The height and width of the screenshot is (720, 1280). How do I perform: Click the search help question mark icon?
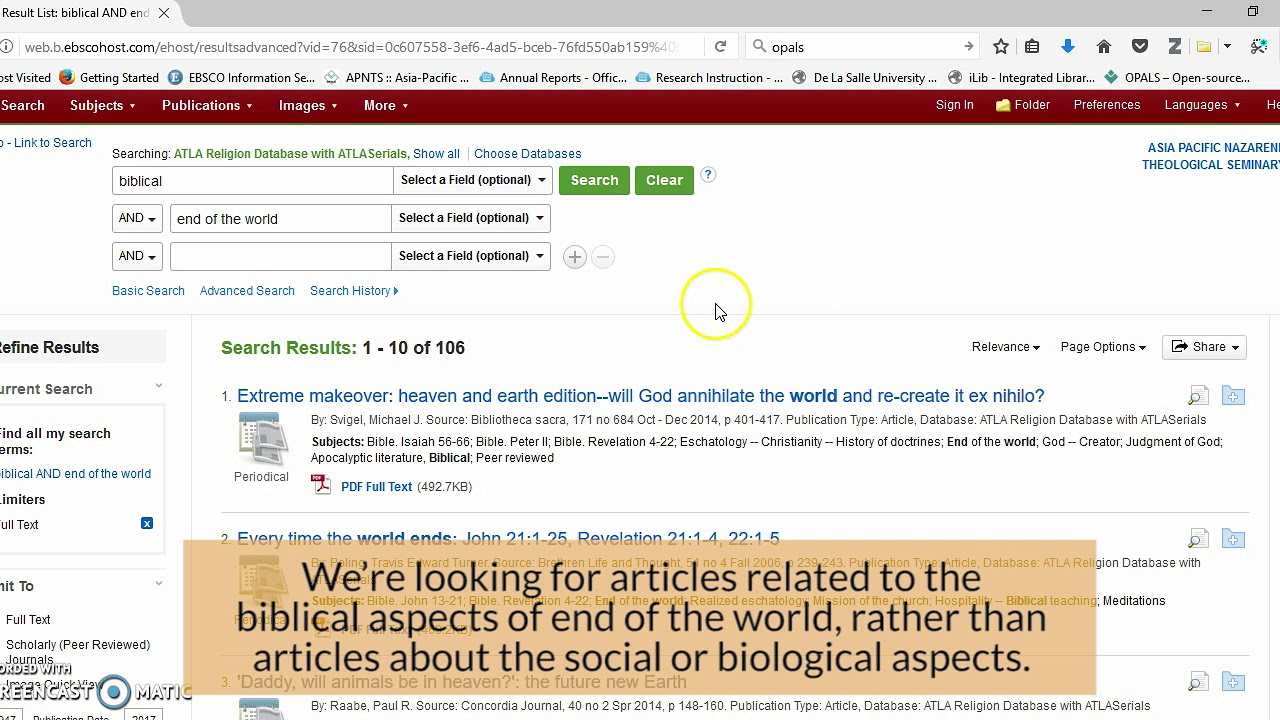click(x=708, y=175)
